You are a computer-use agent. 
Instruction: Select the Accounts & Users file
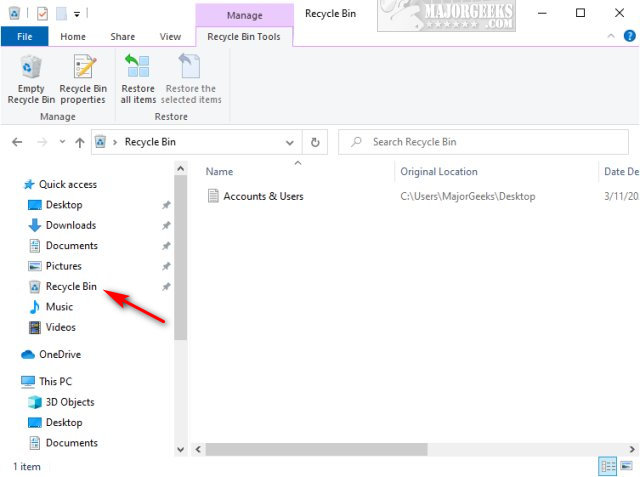click(x=262, y=196)
